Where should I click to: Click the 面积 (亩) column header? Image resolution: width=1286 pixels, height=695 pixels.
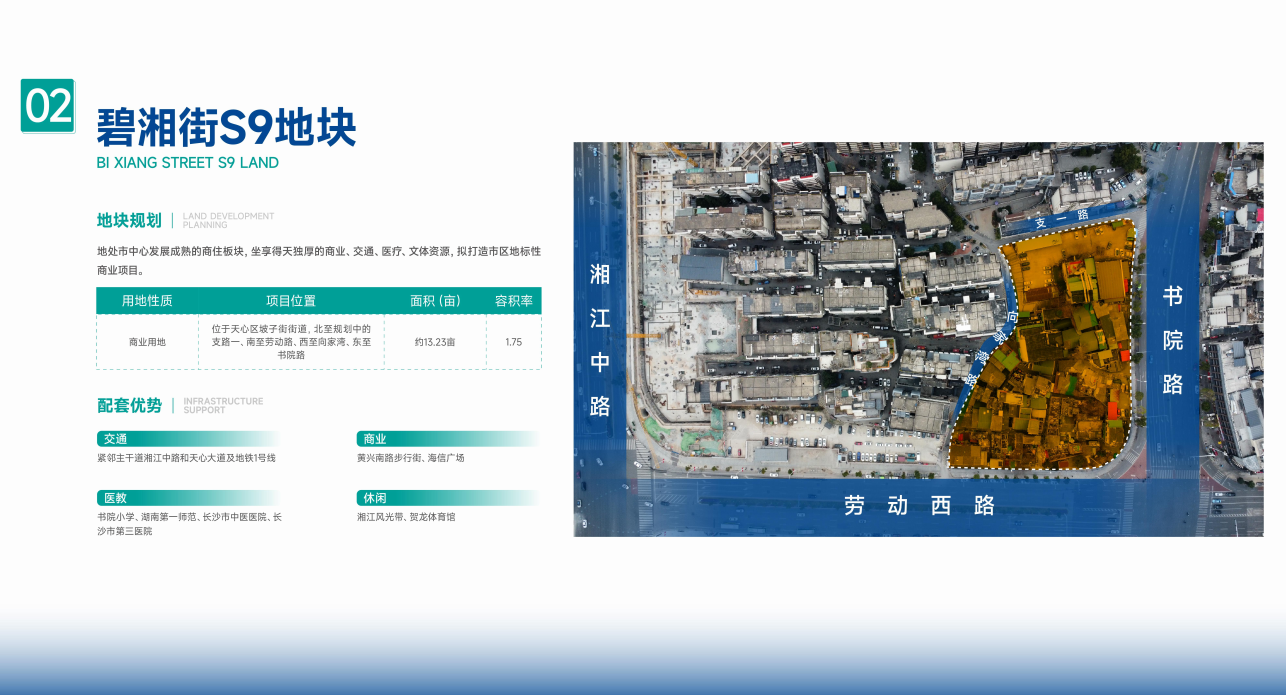tap(435, 301)
